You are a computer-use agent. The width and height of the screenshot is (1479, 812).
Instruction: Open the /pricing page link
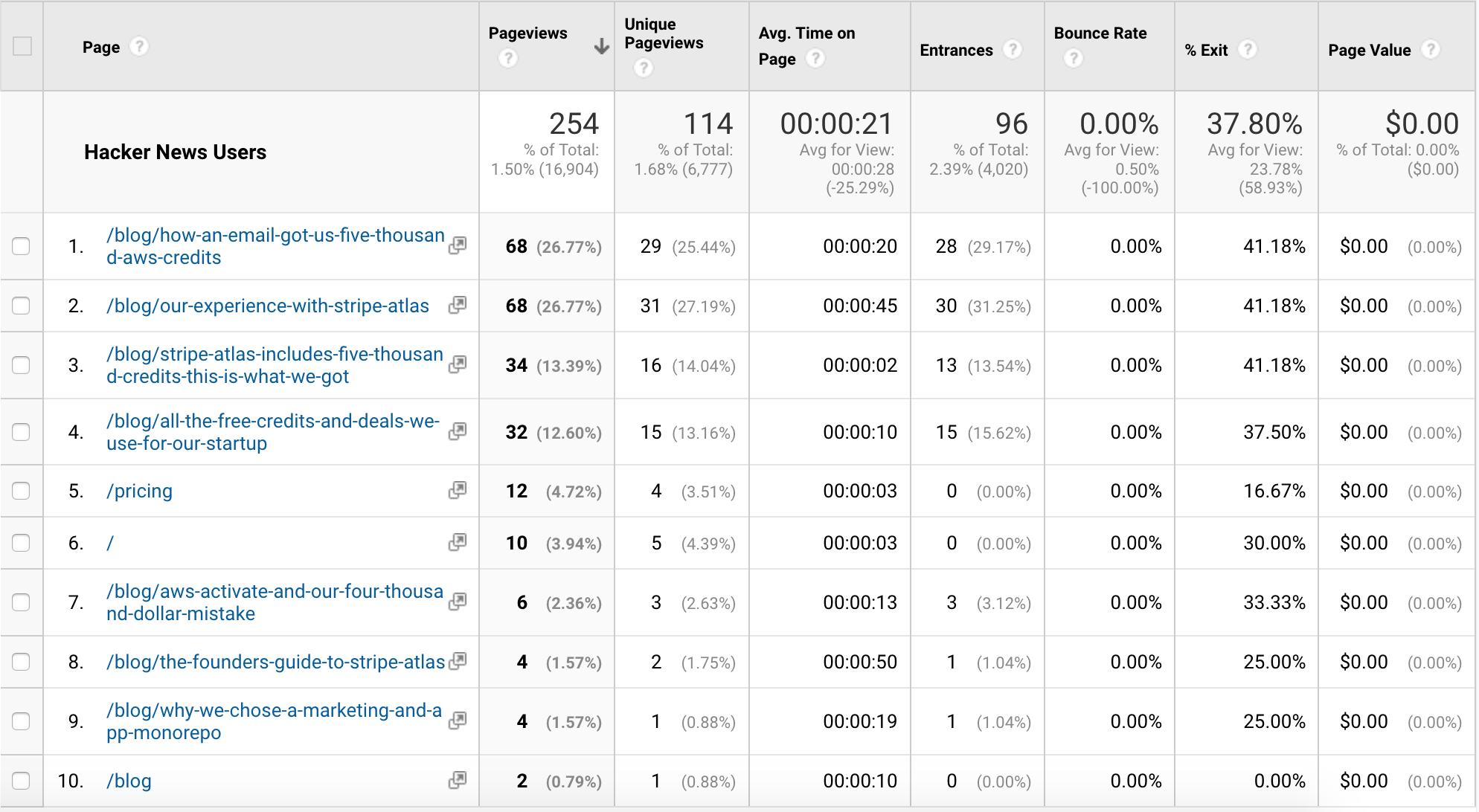139,491
